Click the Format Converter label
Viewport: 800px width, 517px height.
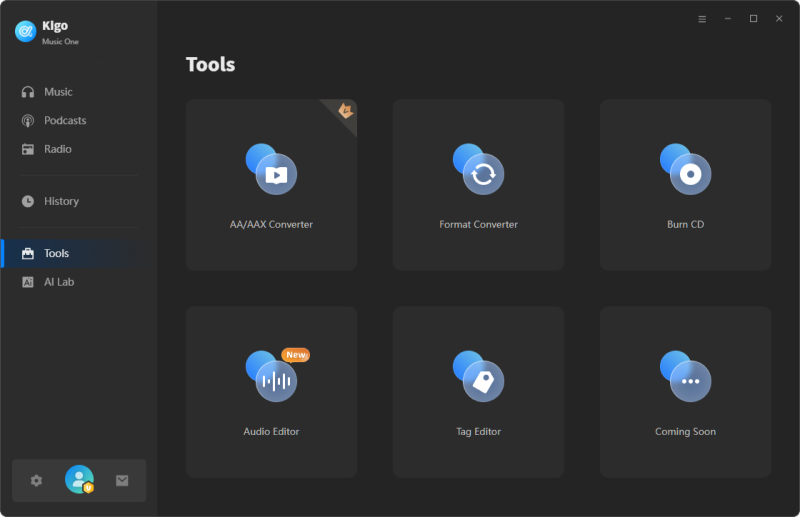[479, 225]
